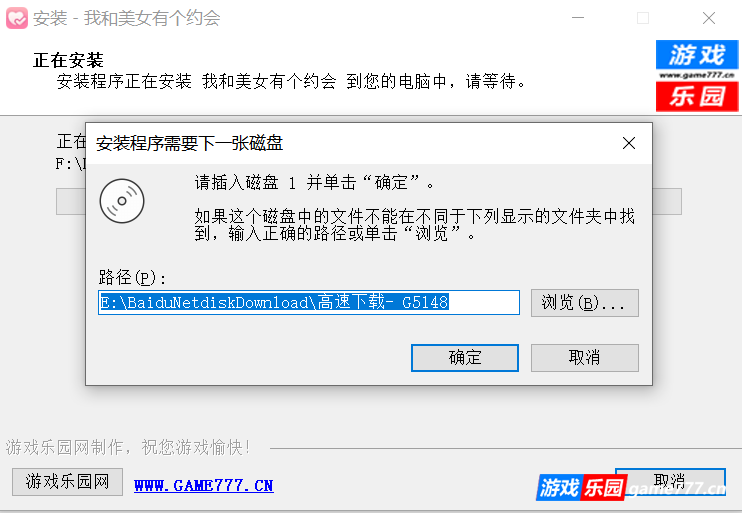This screenshot has width=742, height=513.
Task: Click the pink heart installer icon in title bar
Action: (x=17, y=18)
